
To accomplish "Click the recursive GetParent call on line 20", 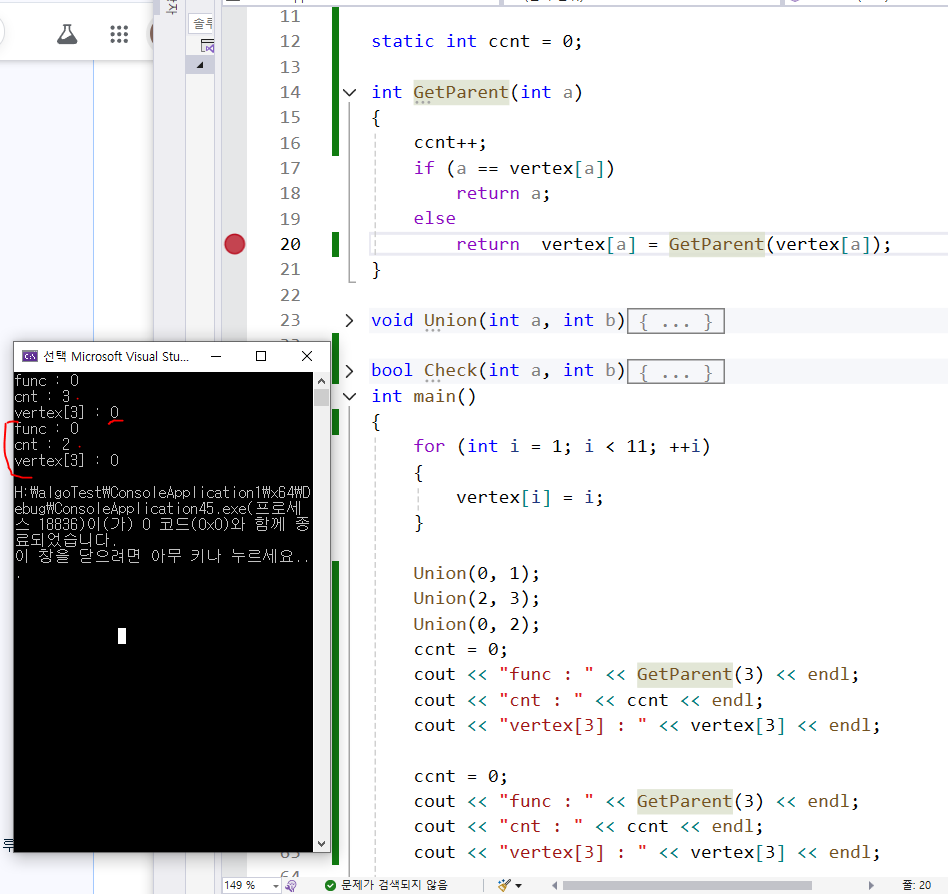I will click(x=716, y=245).
